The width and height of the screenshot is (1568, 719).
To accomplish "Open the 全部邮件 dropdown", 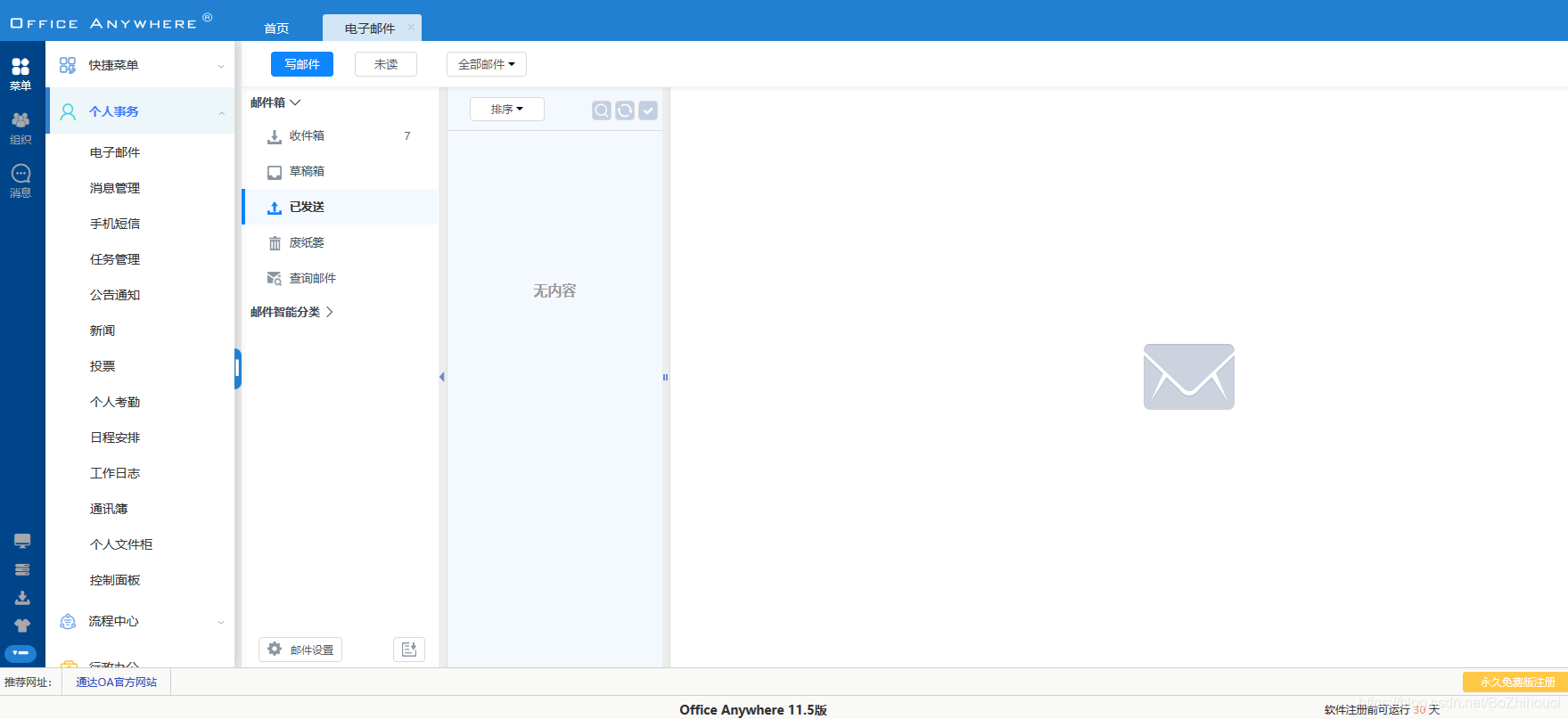I will point(487,64).
